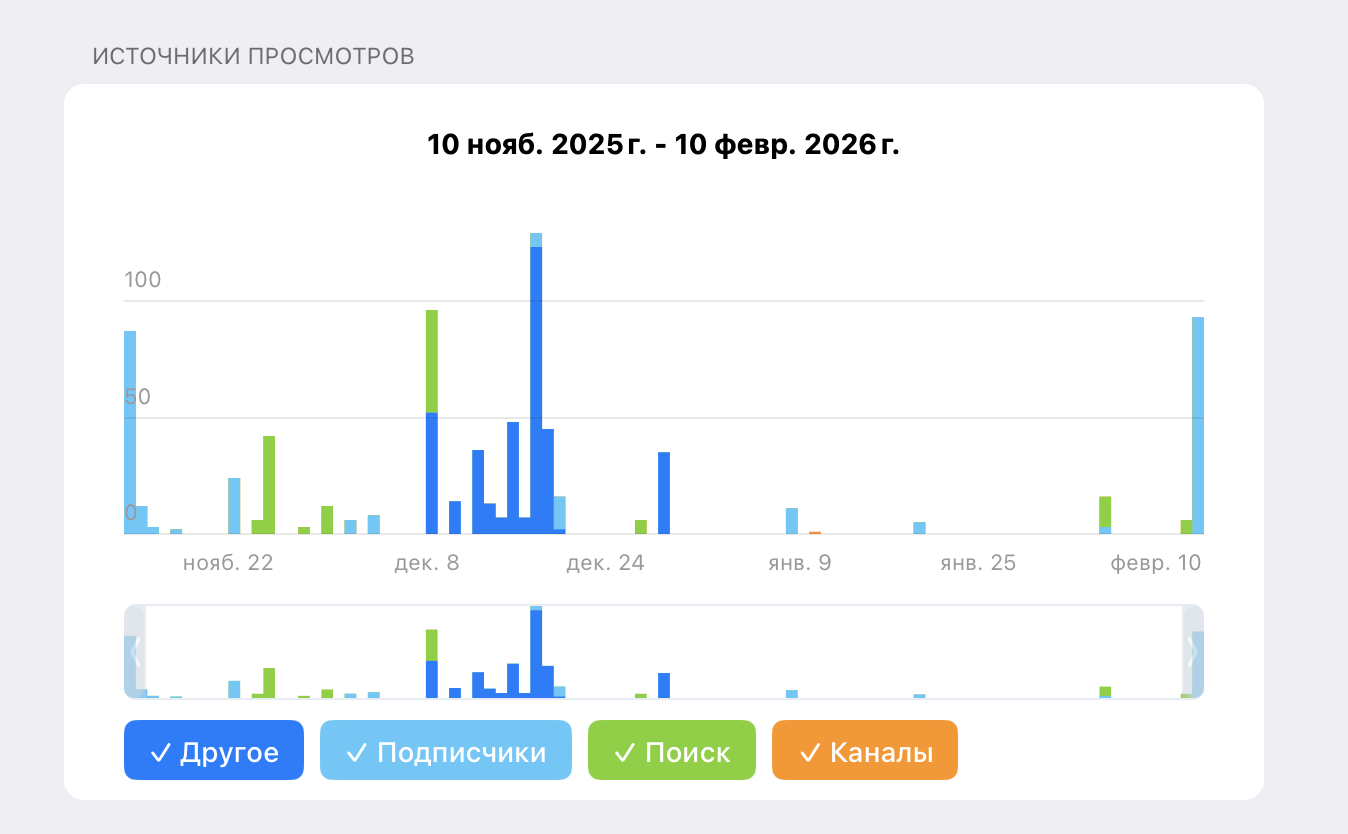Select the tiny orange bar near янв. 9
The height and width of the screenshot is (834, 1348).
[815, 532]
